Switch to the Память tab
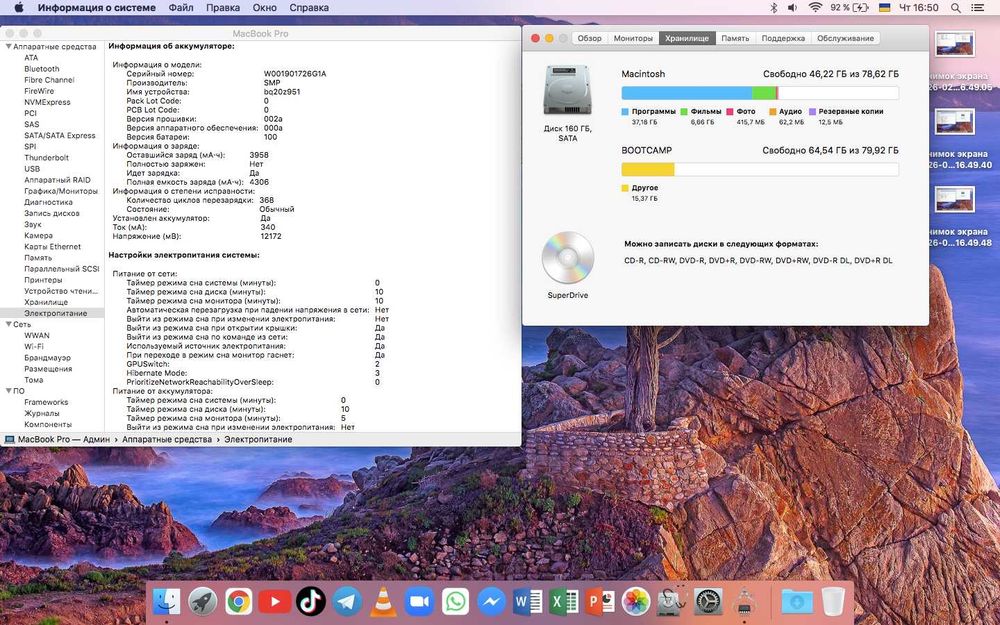 [x=735, y=38]
